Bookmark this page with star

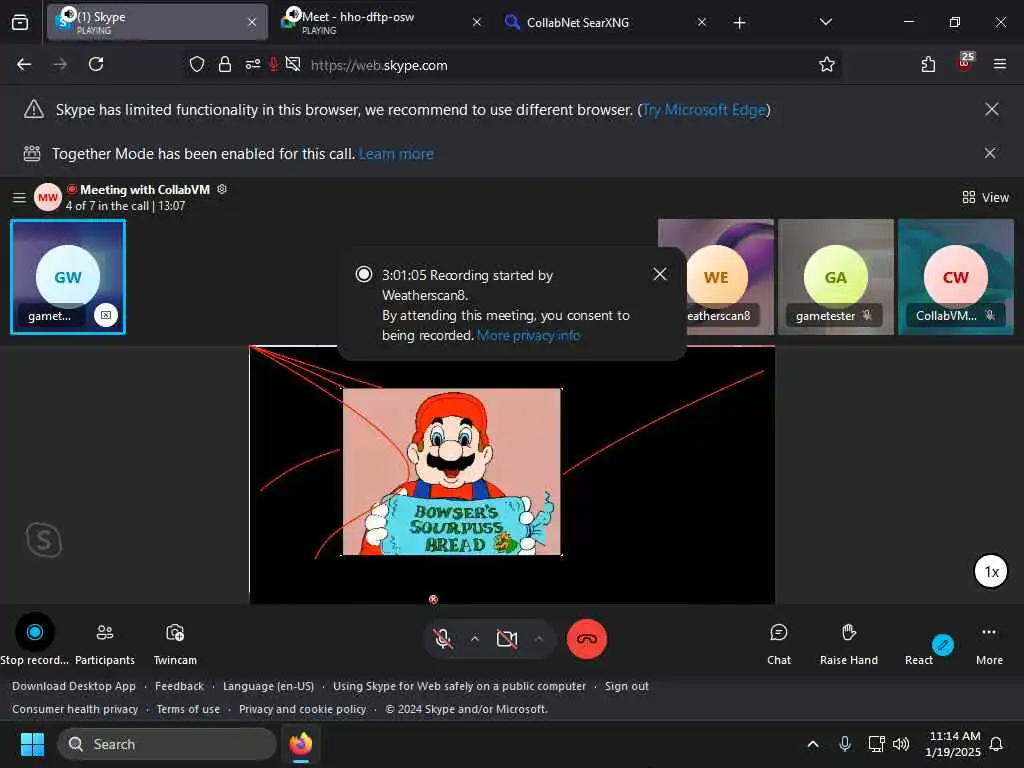(x=827, y=64)
